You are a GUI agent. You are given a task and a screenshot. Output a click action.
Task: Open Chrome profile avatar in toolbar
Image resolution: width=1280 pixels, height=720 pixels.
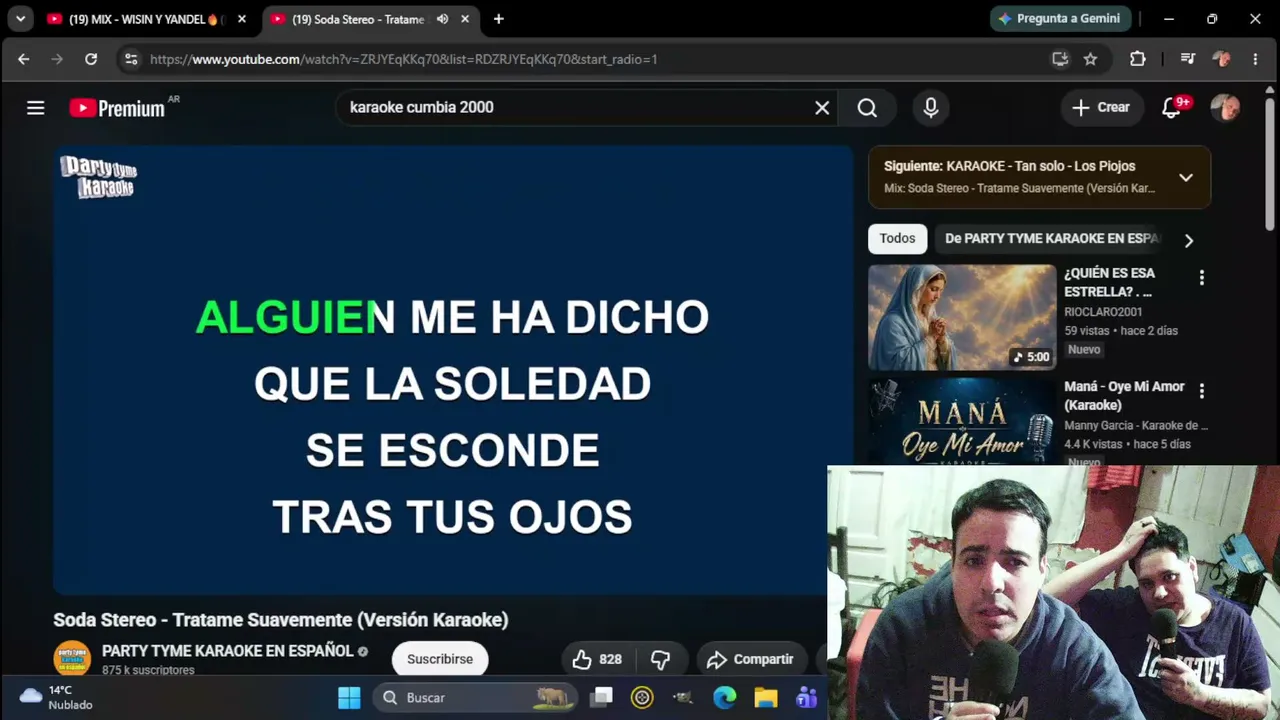1221,59
